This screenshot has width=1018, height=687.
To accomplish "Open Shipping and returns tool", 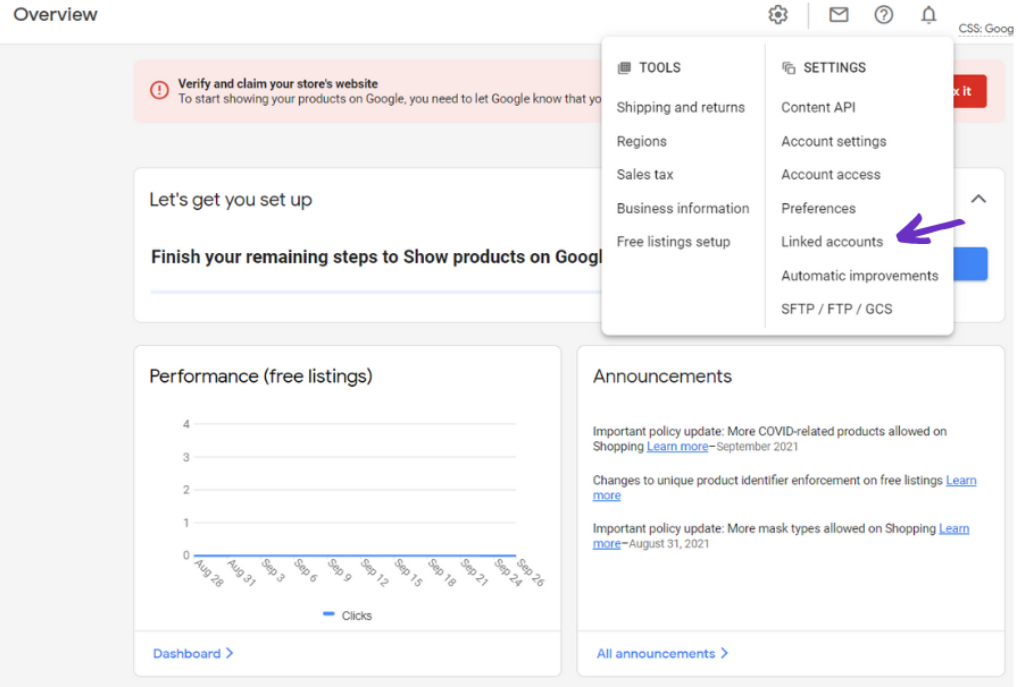I will (680, 107).
